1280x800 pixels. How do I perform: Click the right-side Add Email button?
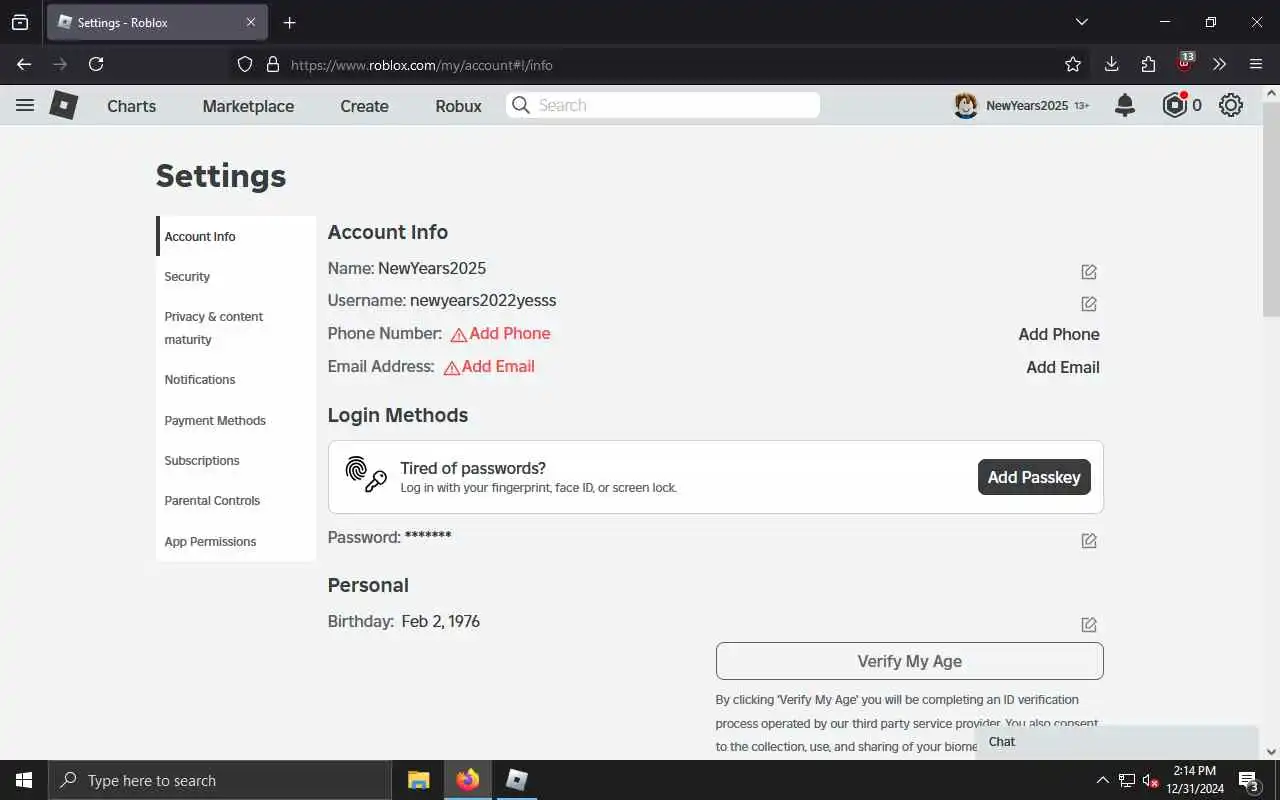click(x=1063, y=368)
